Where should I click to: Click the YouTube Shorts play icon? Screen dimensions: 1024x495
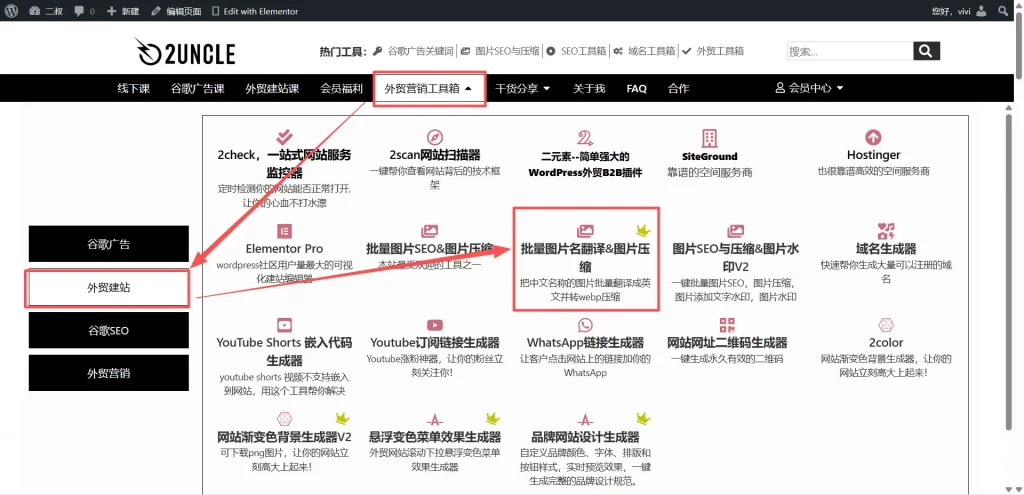[285, 324]
